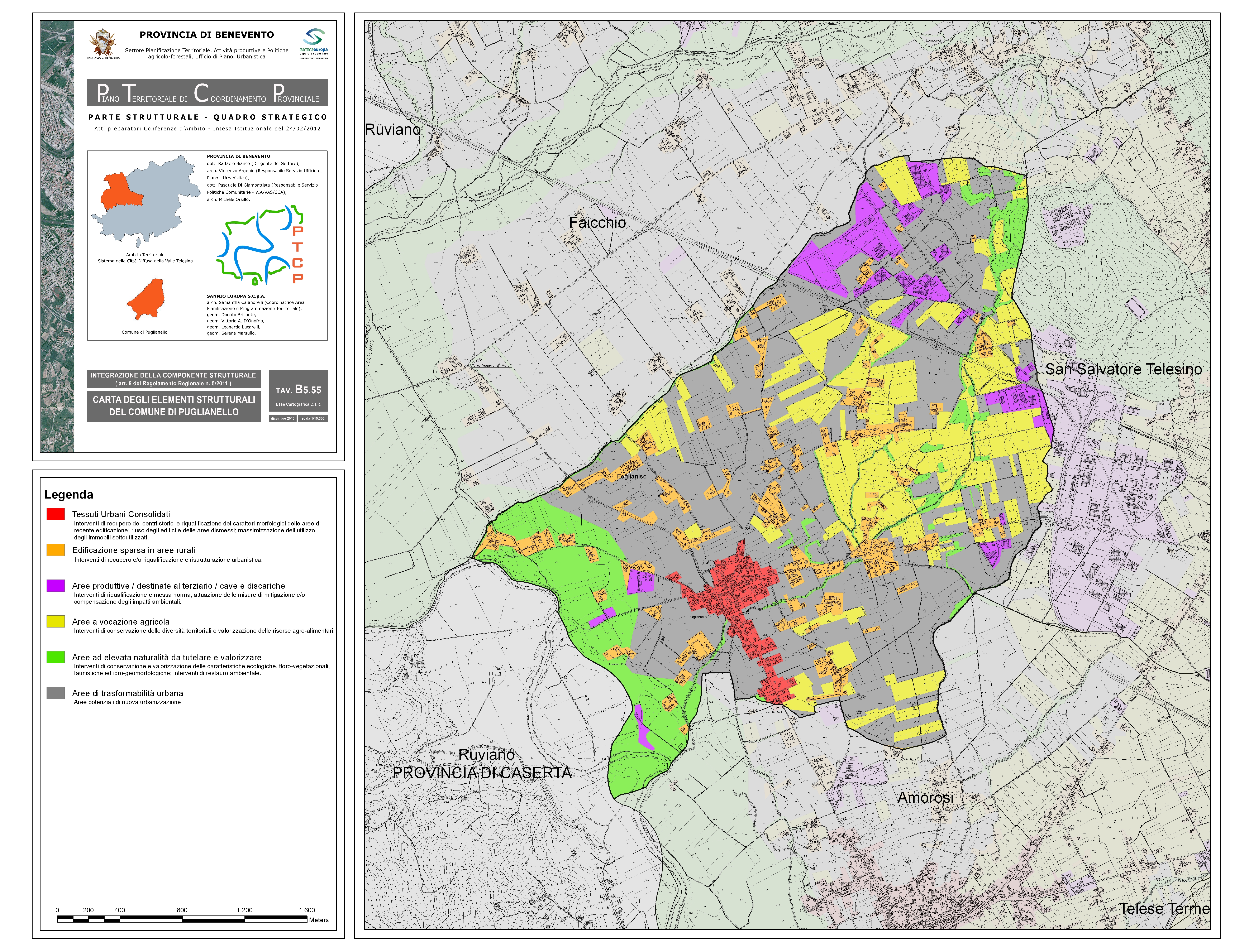This screenshot has height=952, width=1249.
Task: Click the TAV. B5.55 plate box
Action: (x=298, y=391)
